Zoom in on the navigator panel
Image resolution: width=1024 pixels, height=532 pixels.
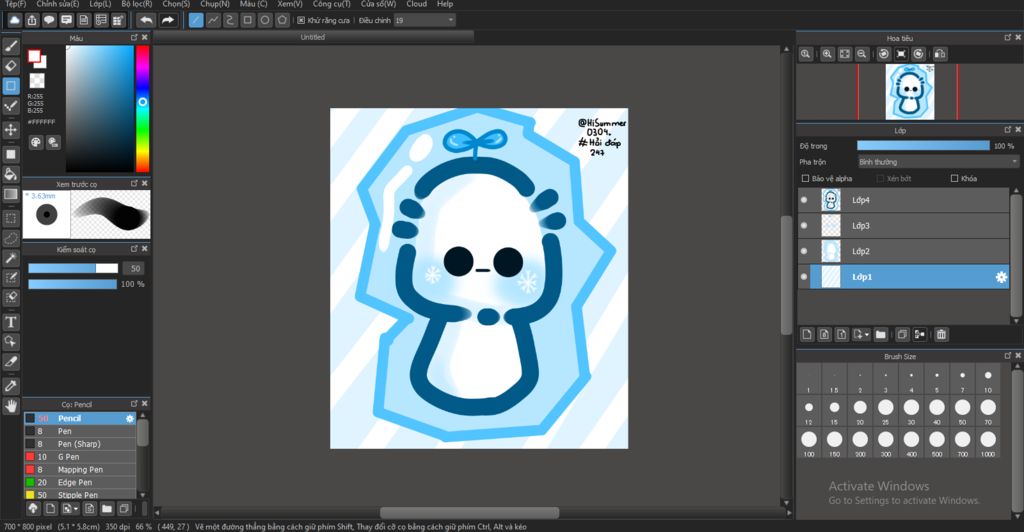pos(827,54)
